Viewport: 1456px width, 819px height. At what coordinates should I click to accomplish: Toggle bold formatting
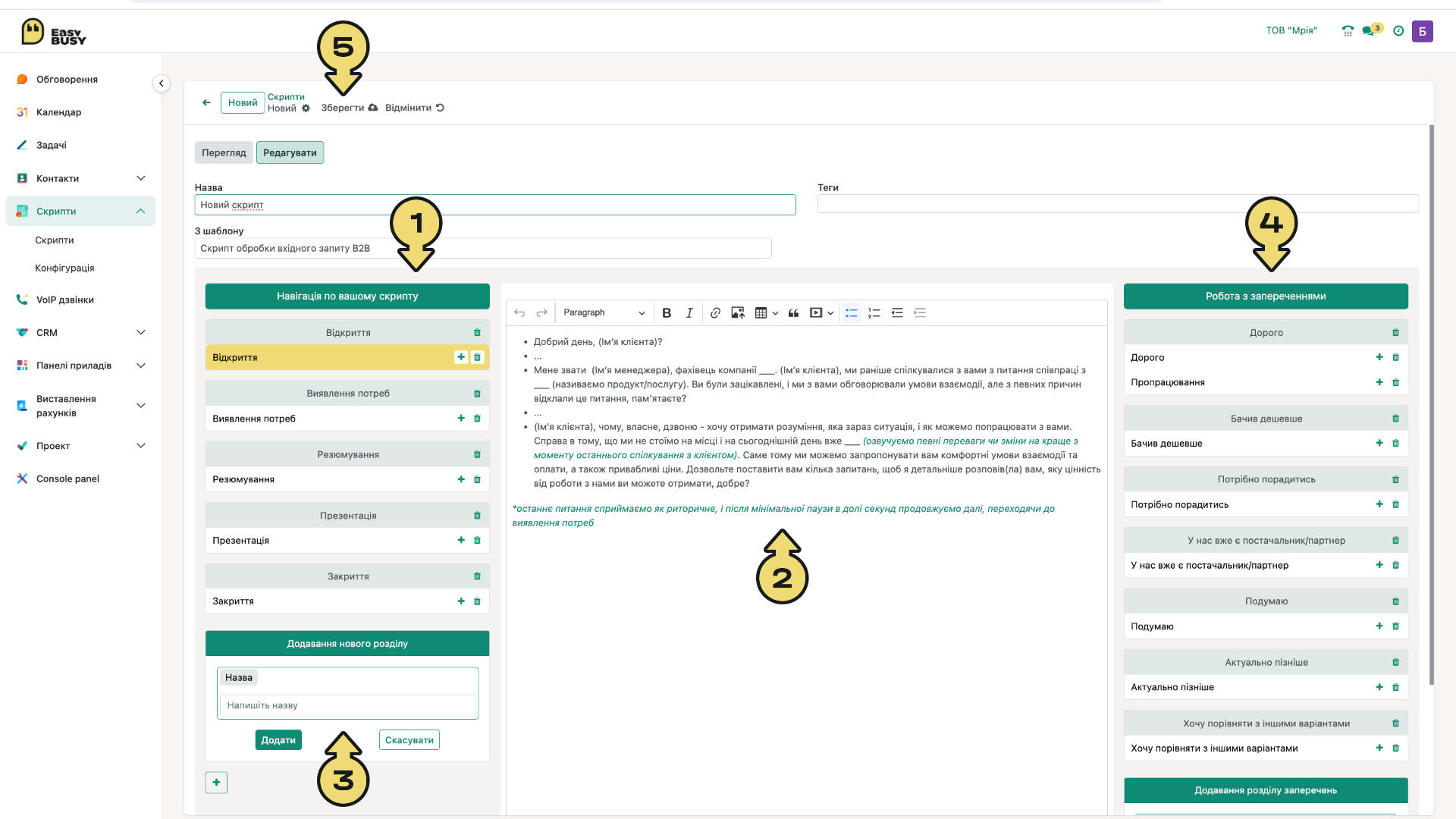(x=667, y=312)
